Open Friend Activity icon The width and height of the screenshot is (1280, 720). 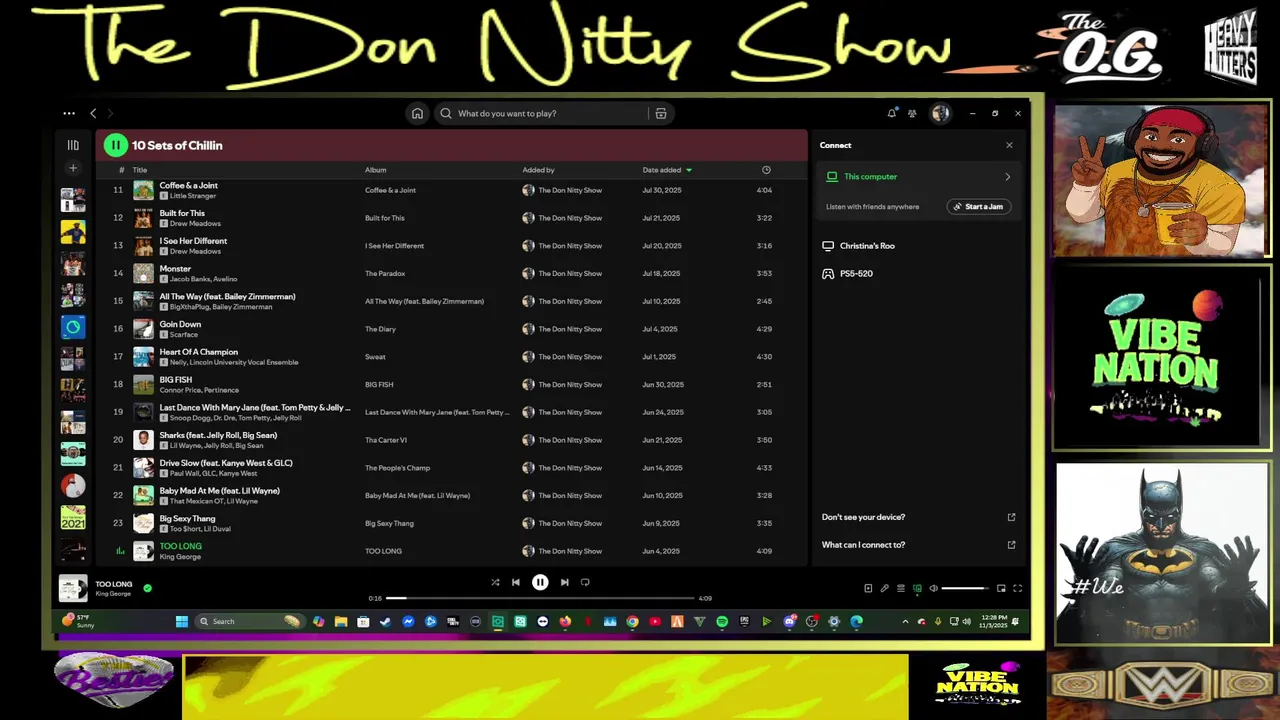click(912, 114)
